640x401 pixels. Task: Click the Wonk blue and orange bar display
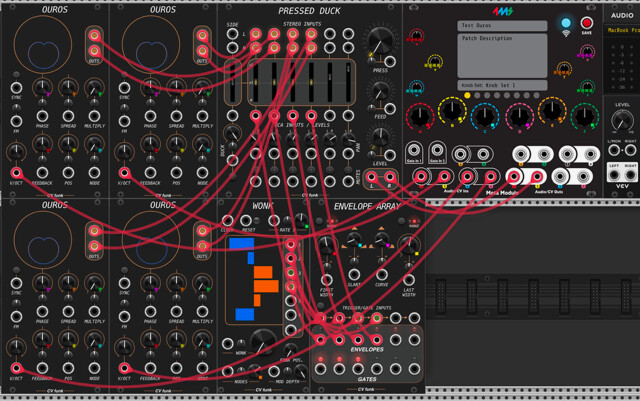click(254, 279)
